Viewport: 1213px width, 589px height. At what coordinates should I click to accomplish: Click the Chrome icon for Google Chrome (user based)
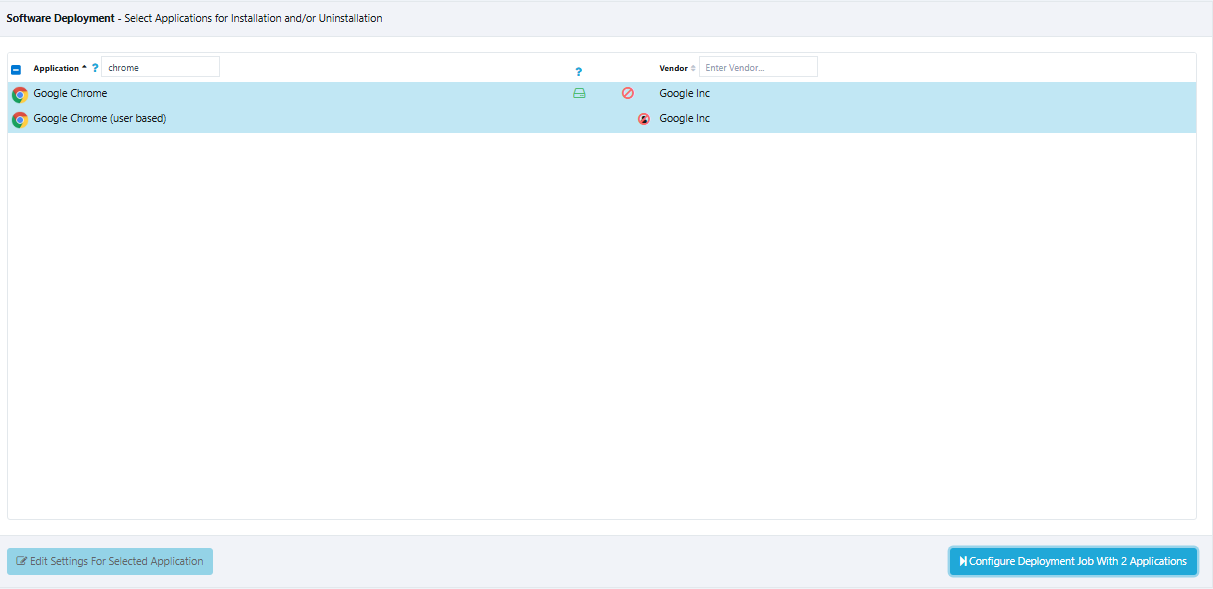tap(19, 120)
